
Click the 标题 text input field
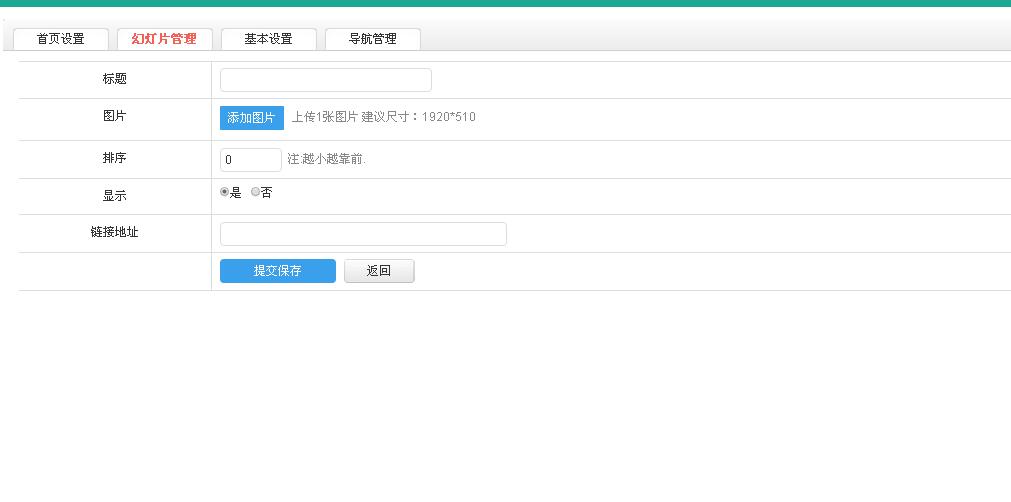[x=325, y=80]
